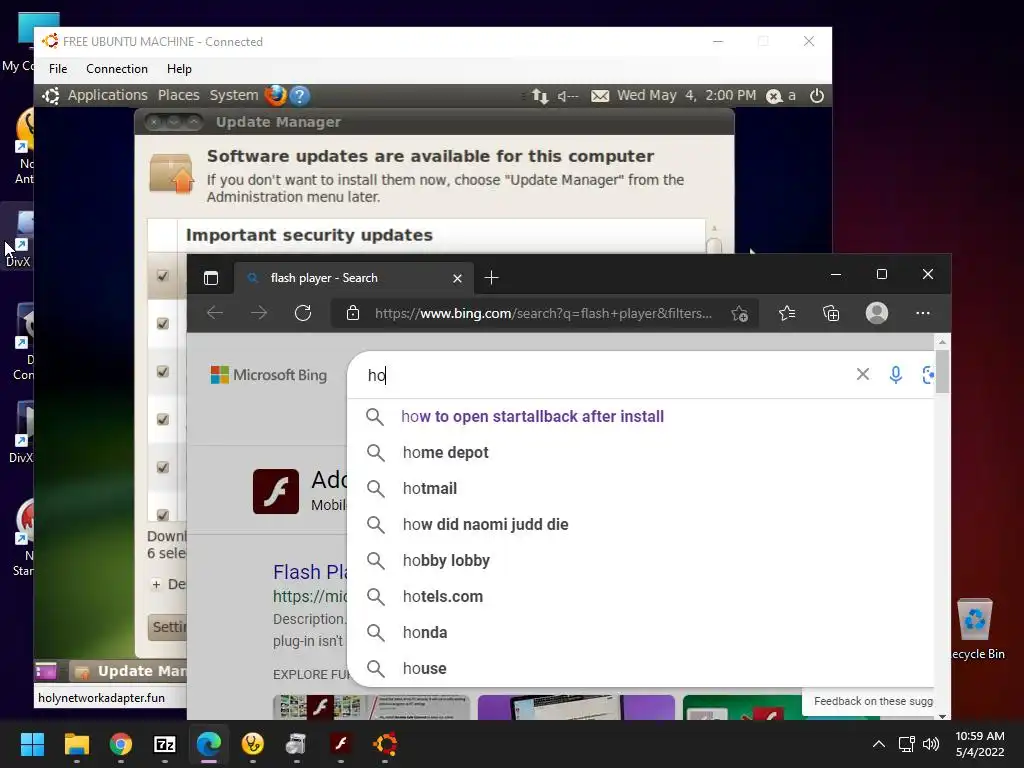Show hidden system tray icons chevron
Screen dimensions: 1024x768
879,744
